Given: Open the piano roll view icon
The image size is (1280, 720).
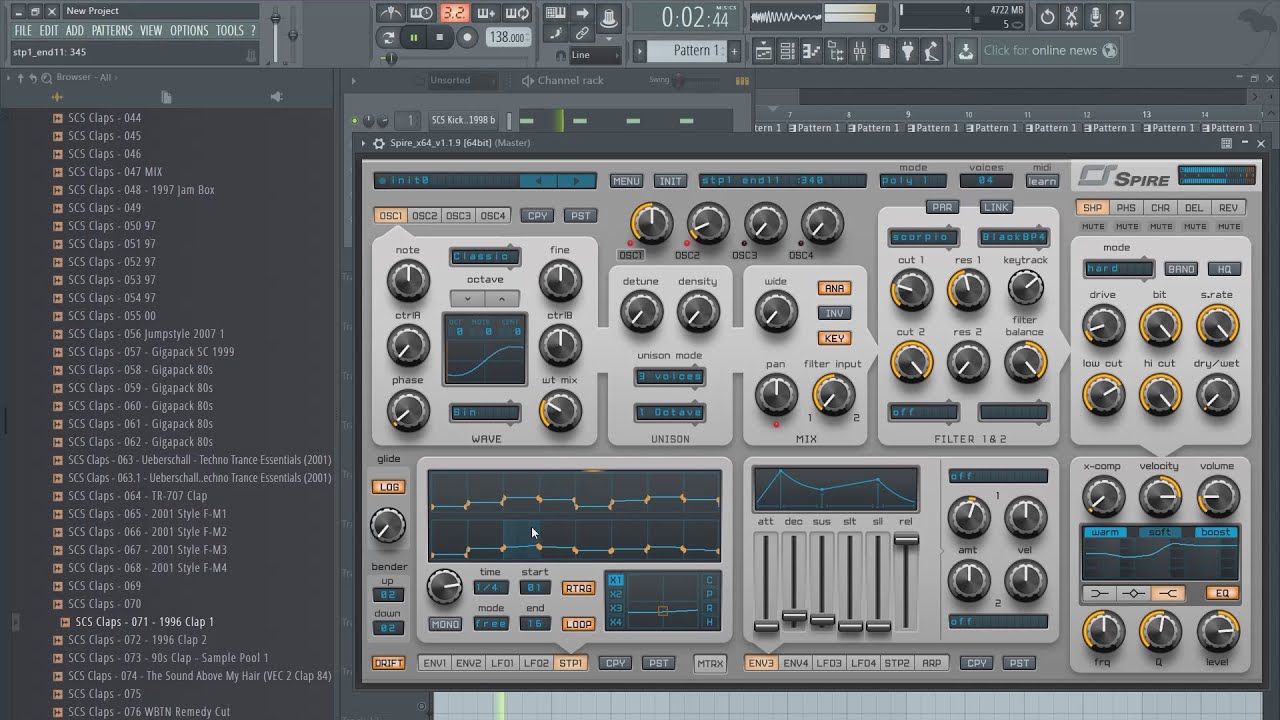Looking at the screenshot, I should (x=812, y=51).
